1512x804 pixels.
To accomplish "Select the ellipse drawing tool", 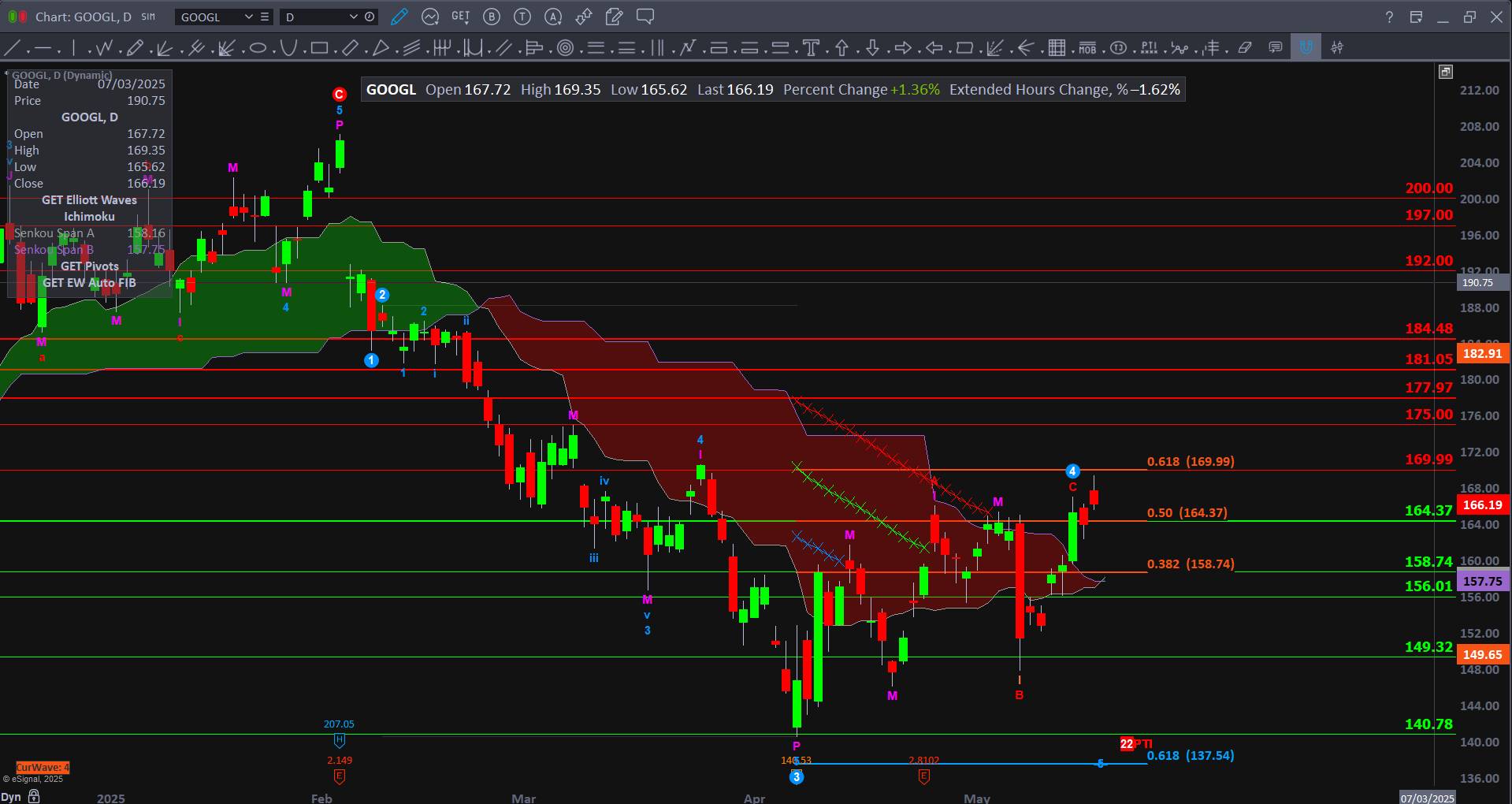I will coord(258,48).
